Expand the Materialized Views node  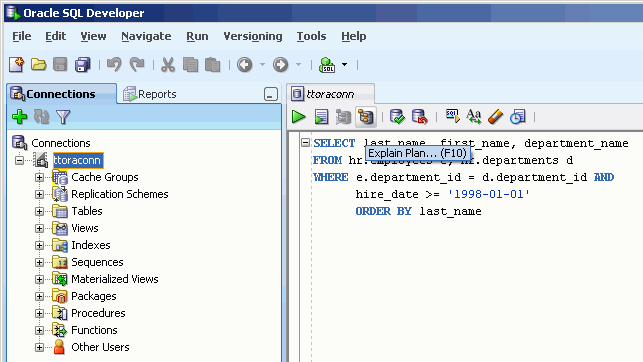point(39,279)
